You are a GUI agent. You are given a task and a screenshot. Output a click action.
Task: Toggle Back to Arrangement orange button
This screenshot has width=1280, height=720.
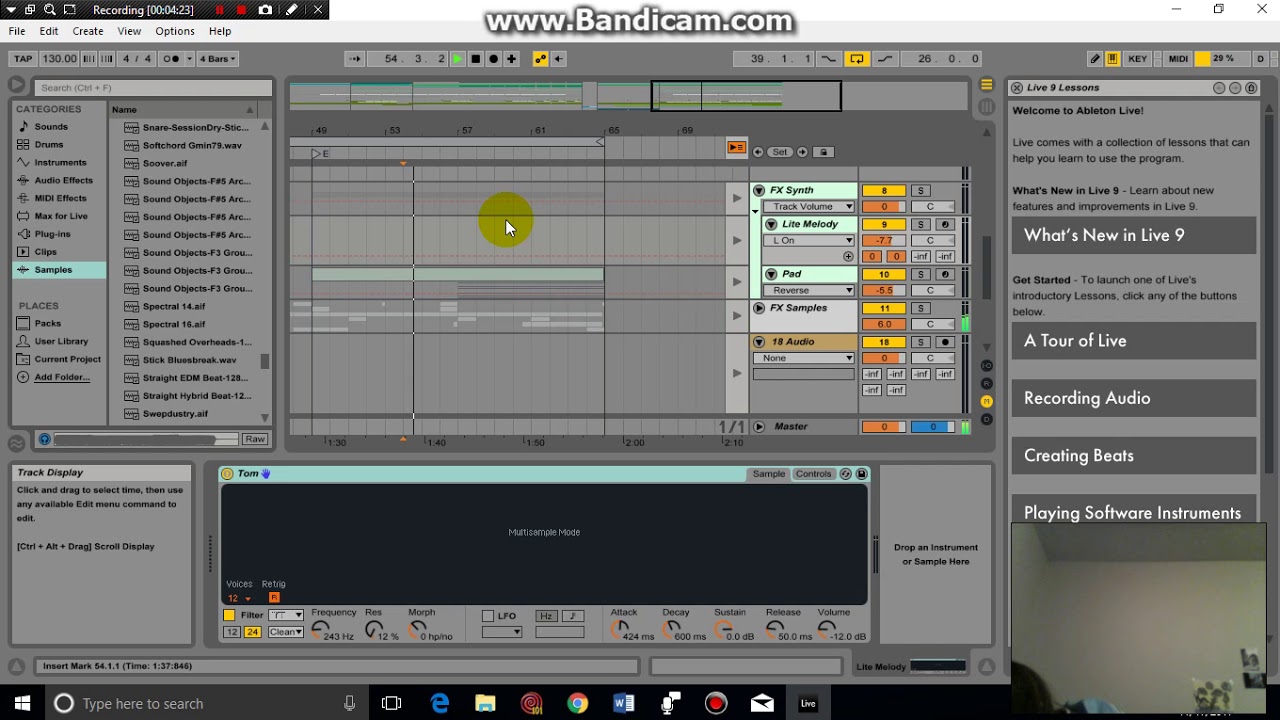737,148
